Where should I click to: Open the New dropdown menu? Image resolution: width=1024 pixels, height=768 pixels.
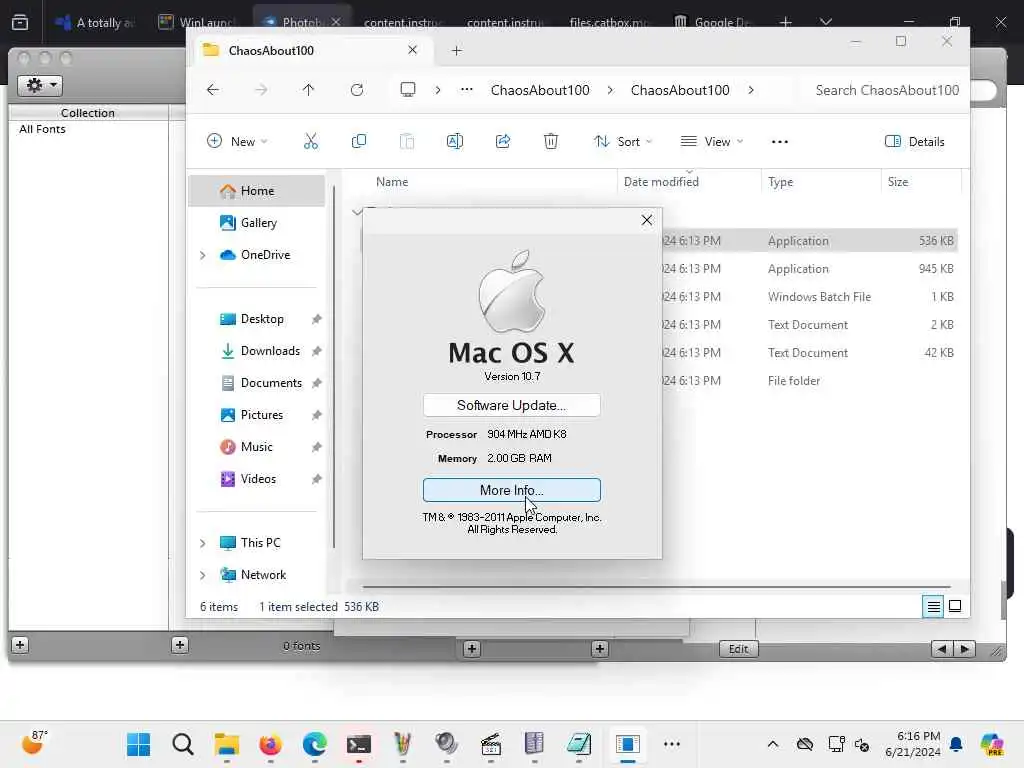tap(236, 141)
